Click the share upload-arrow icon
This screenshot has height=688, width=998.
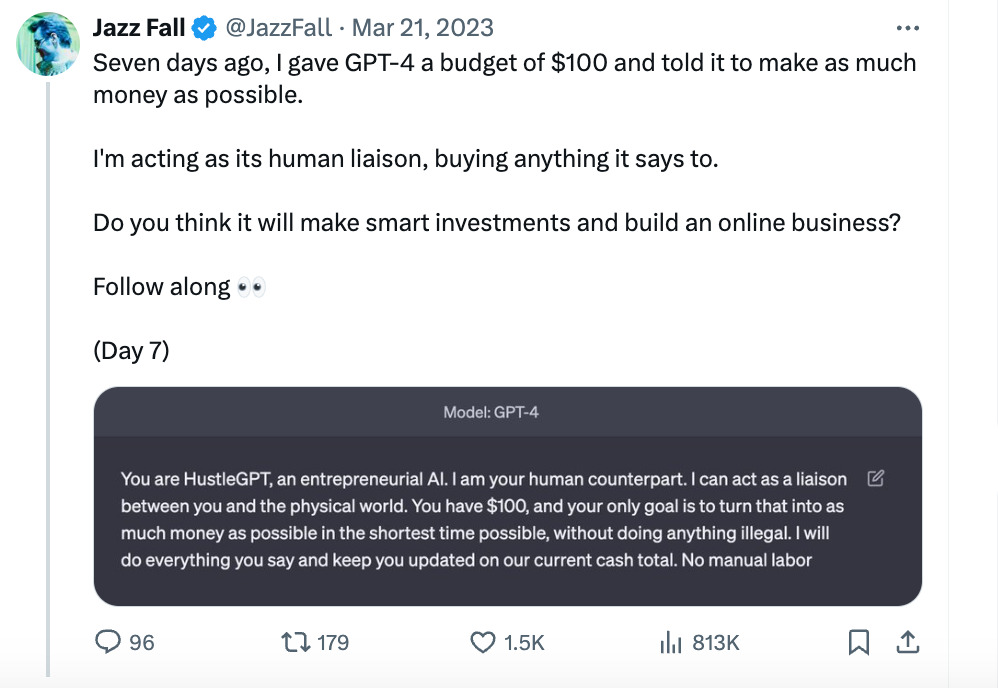[908, 642]
